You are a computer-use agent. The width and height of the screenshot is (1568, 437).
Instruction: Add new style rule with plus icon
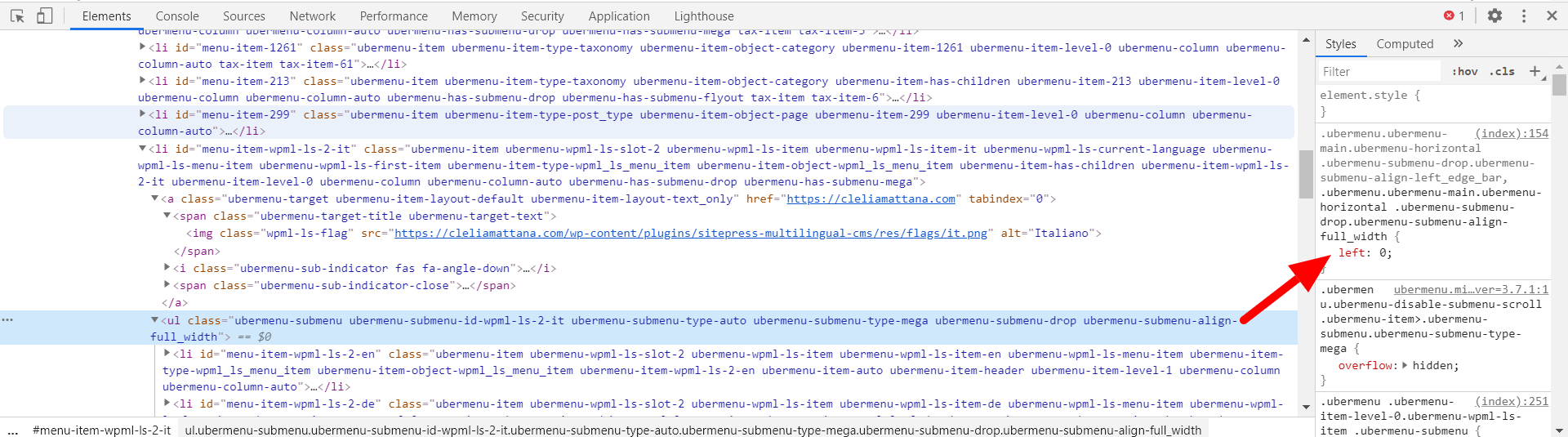tap(1535, 71)
